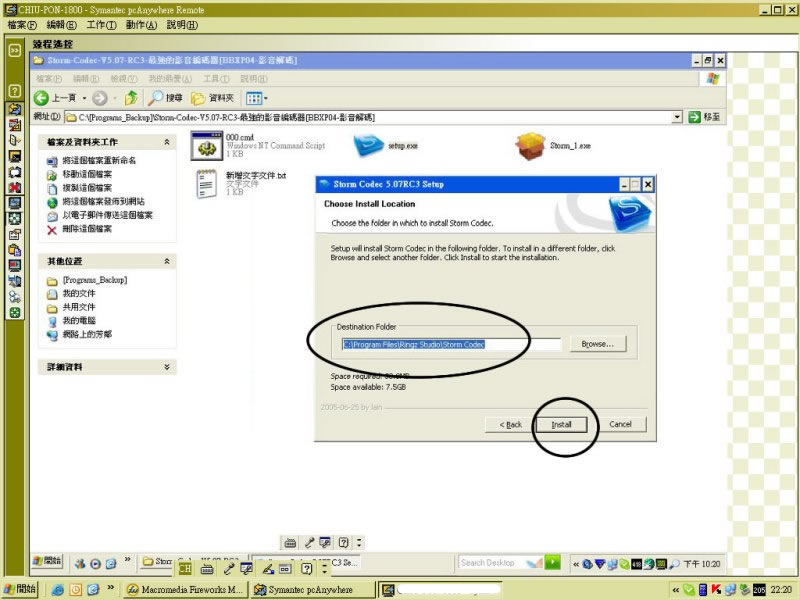Screen dimensions: 800x600
Task: Select the 000.cmd file icon
Action: click(x=206, y=145)
